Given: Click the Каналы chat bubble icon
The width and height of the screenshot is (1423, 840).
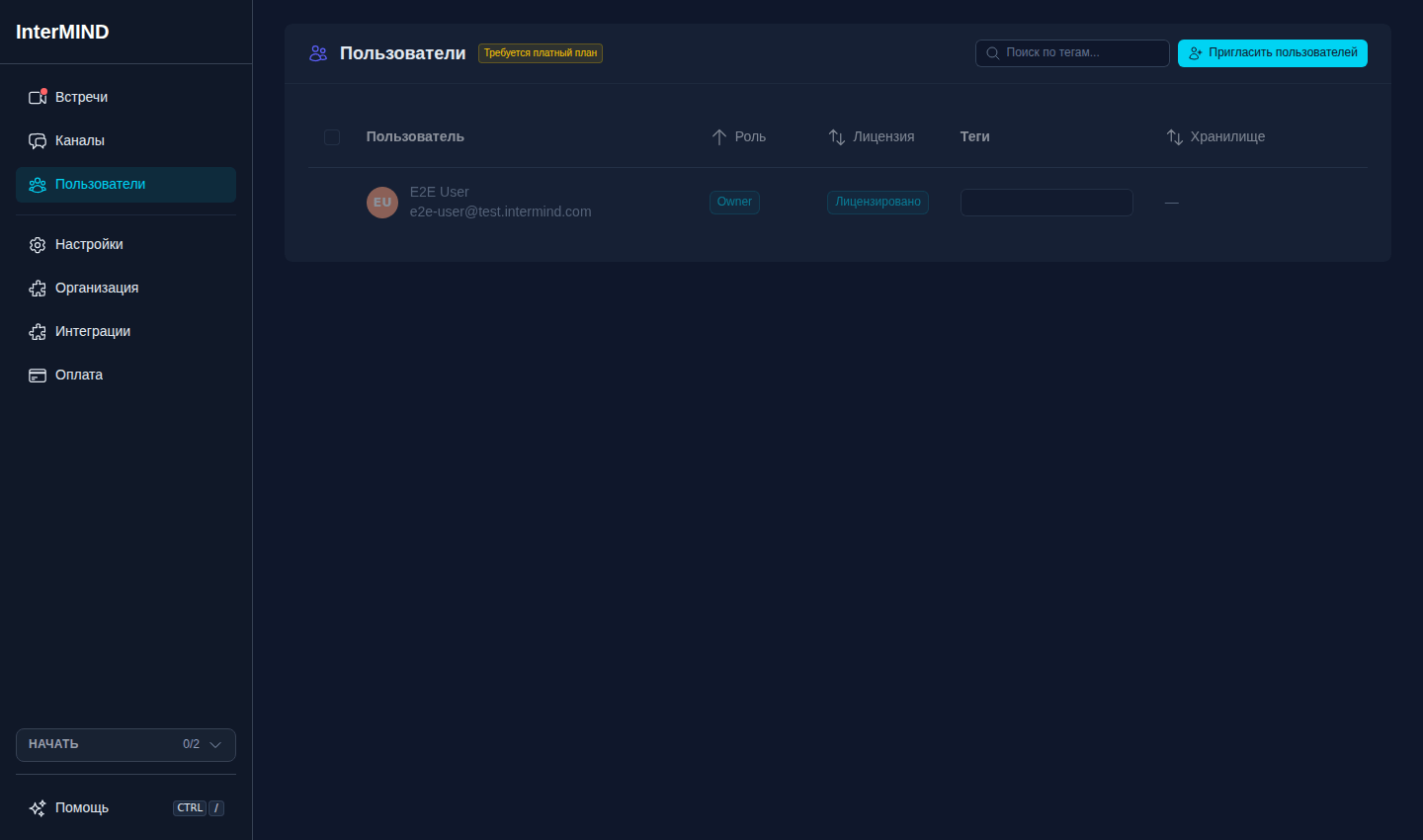Looking at the screenshot, I should [x=38, y=140].
